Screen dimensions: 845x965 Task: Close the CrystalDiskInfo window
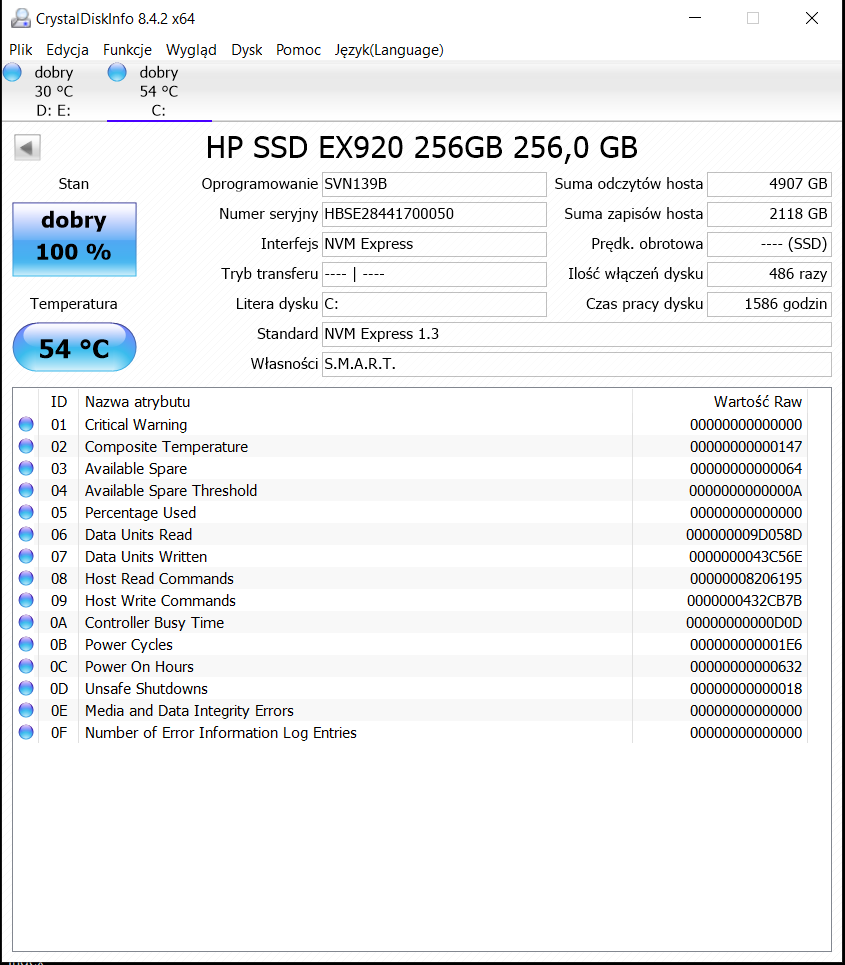coord(812,18)
